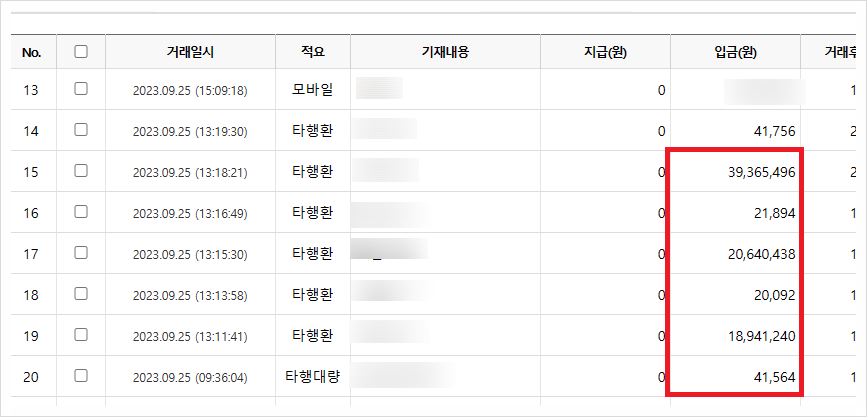
Task: Check the checkbox for row 13
Action: 81,89
